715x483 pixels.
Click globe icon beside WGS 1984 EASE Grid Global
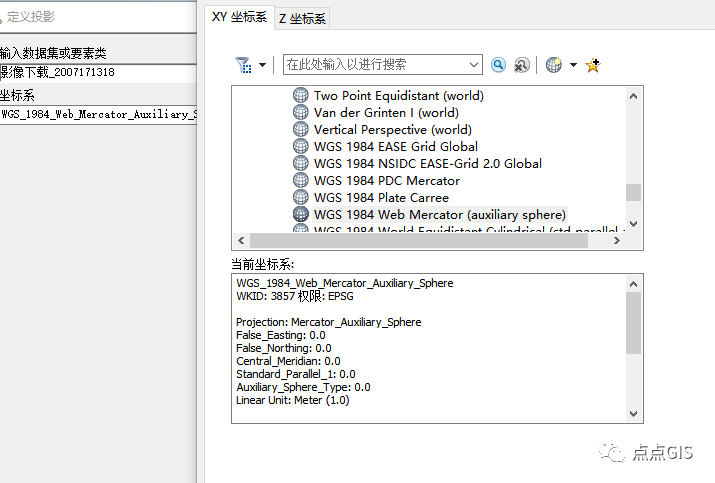coord(301,146)
